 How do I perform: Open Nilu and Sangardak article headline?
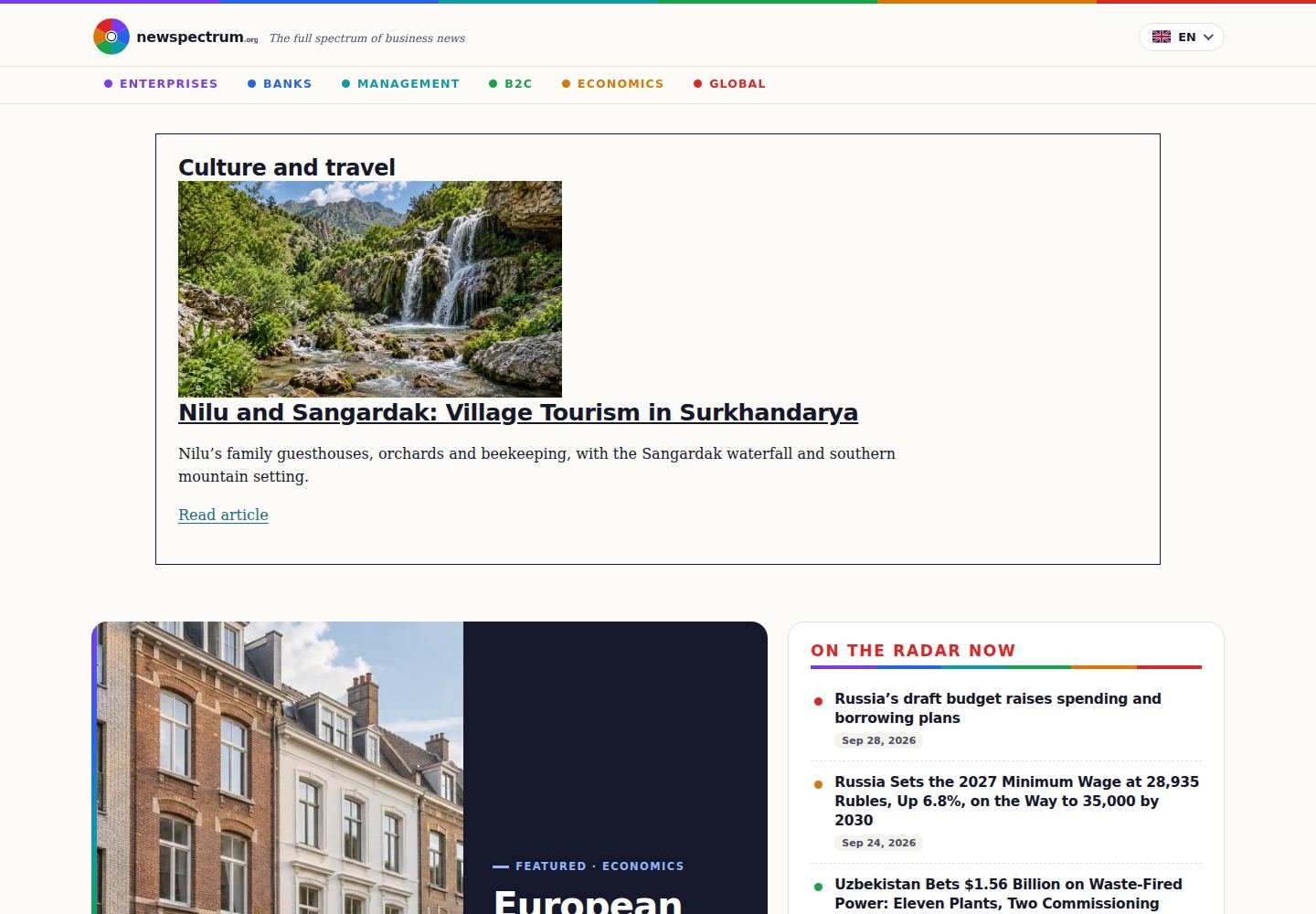pos(518,412)
